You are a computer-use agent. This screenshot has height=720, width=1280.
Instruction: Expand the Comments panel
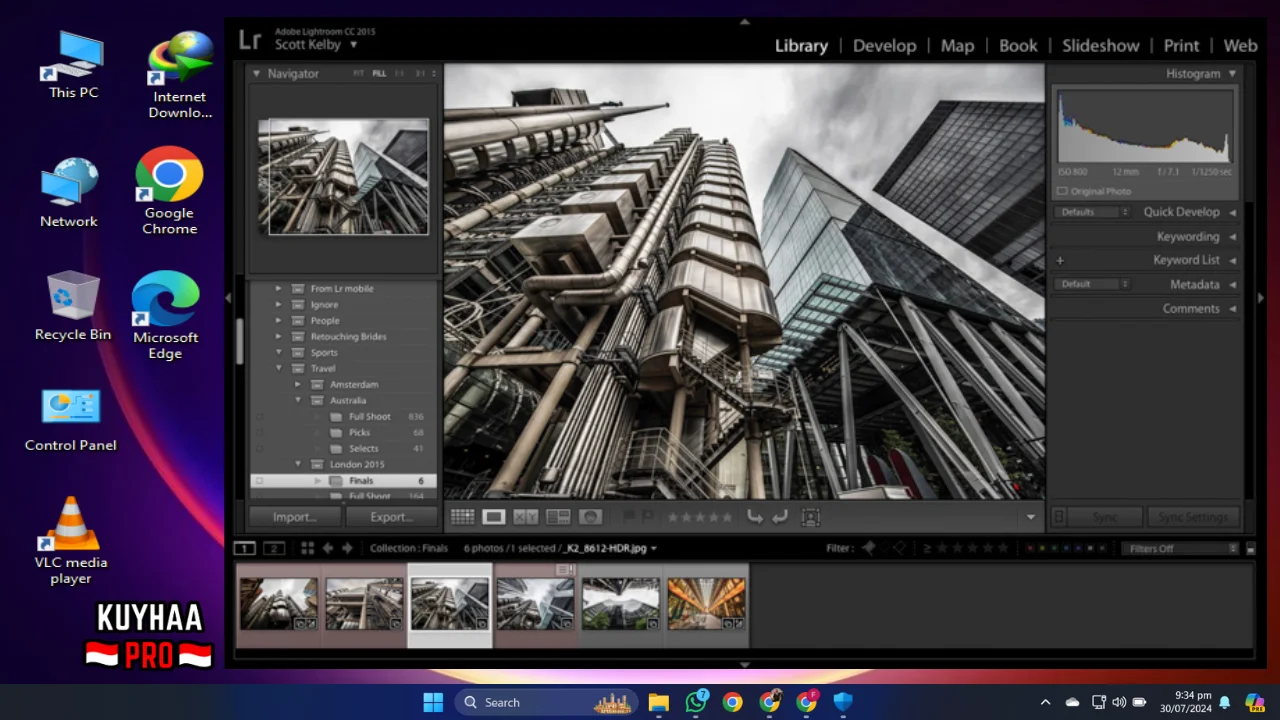(1232, 309)
